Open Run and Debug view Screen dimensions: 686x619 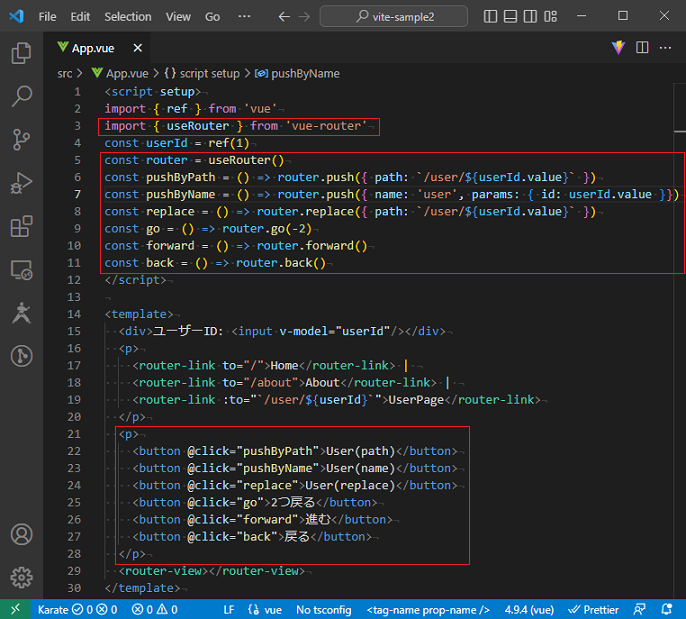pos(21,183)
